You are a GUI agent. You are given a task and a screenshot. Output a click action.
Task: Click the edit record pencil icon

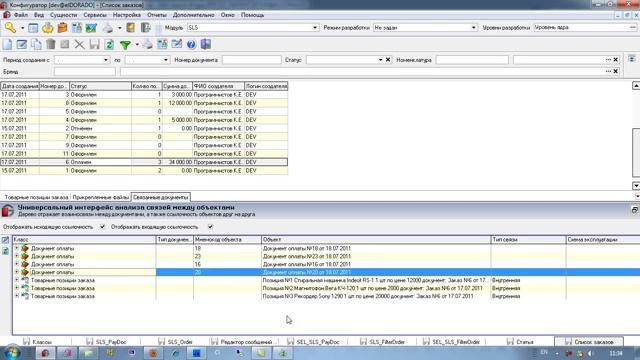tap(22, 44)
